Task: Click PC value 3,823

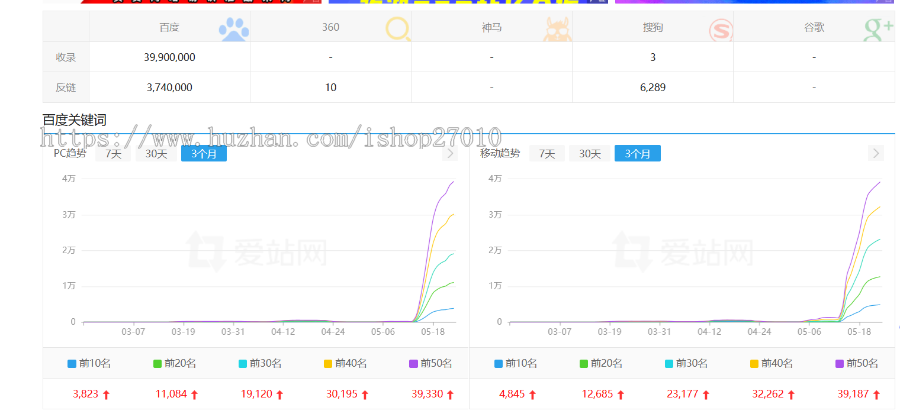Action: tap(86, 395)
